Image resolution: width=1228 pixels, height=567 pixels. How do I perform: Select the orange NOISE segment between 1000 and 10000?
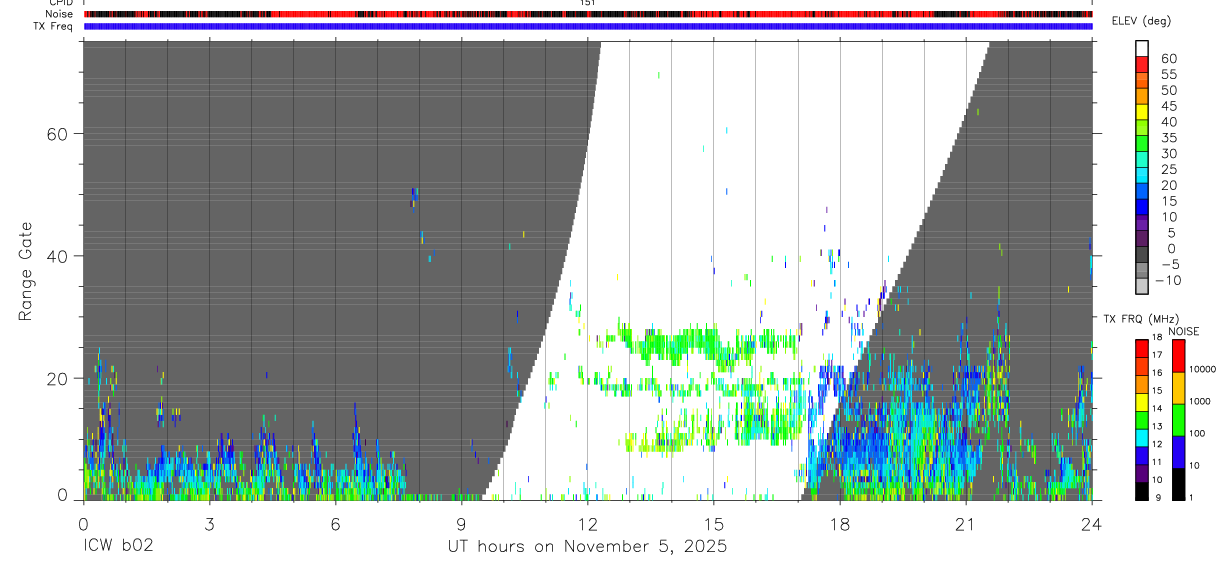tap(1178, 387)
